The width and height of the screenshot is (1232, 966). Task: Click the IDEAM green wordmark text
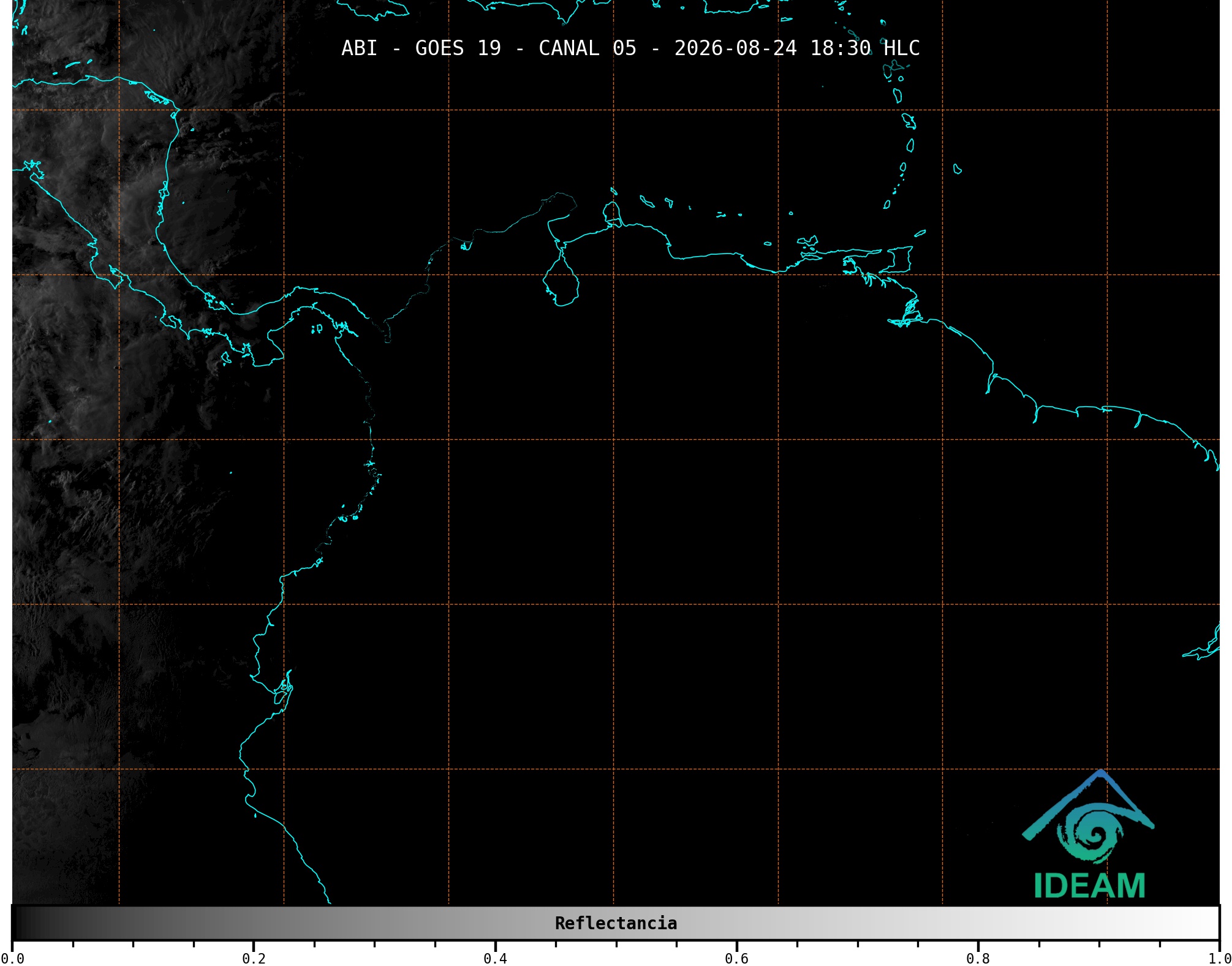(x=1089, y=886)
